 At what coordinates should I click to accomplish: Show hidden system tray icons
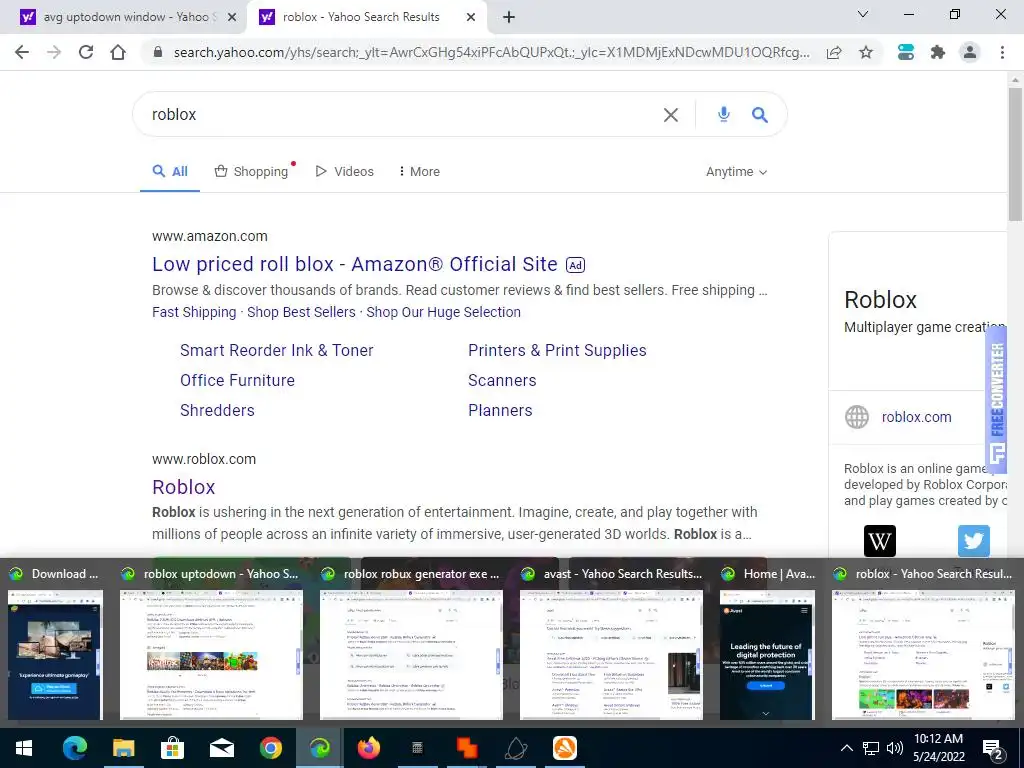coord(846,748)
